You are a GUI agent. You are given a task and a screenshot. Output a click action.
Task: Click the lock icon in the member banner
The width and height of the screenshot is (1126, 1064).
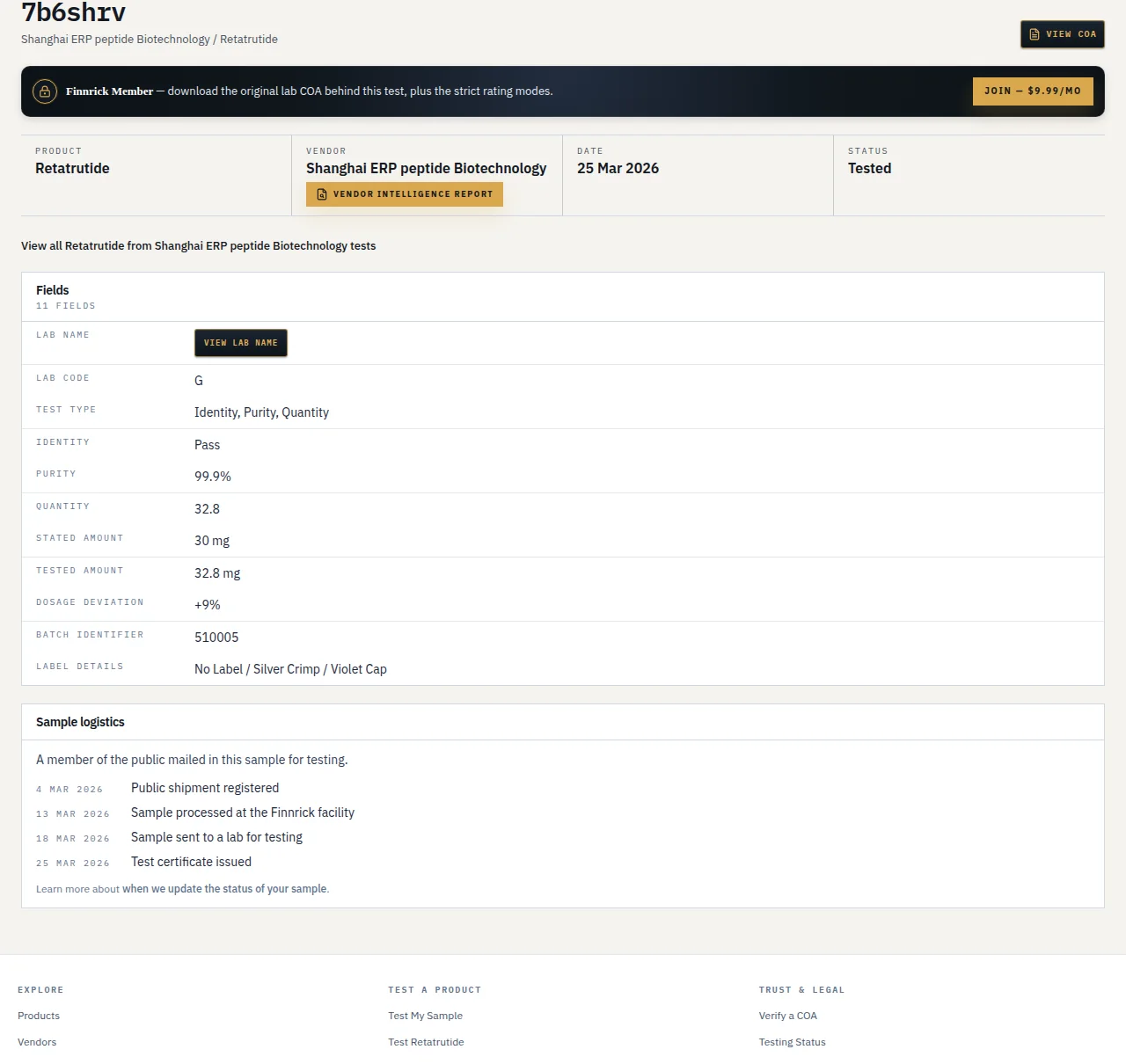click(45, 91)
